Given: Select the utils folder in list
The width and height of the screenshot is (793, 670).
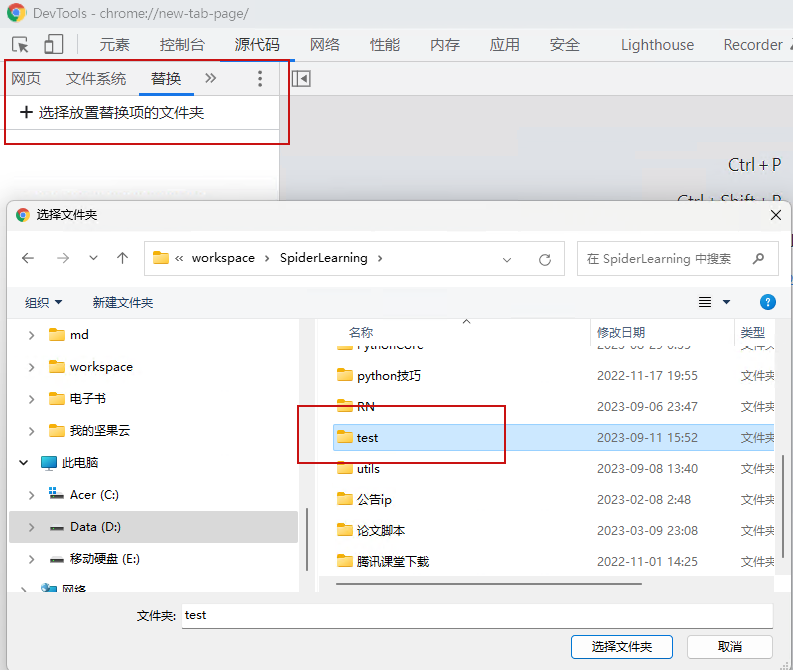Looking at the screenshot, I should point(368,468).
